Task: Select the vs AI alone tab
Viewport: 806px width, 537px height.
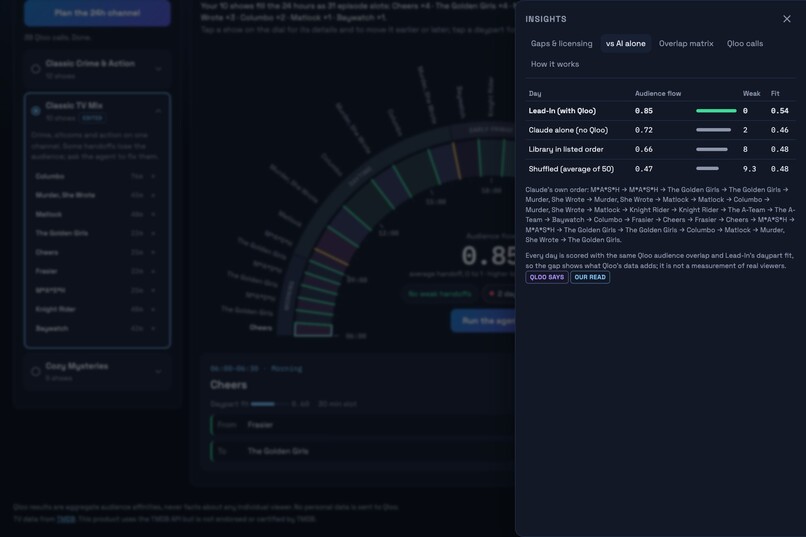Action: pyautogui.click(x=626, y=44)
